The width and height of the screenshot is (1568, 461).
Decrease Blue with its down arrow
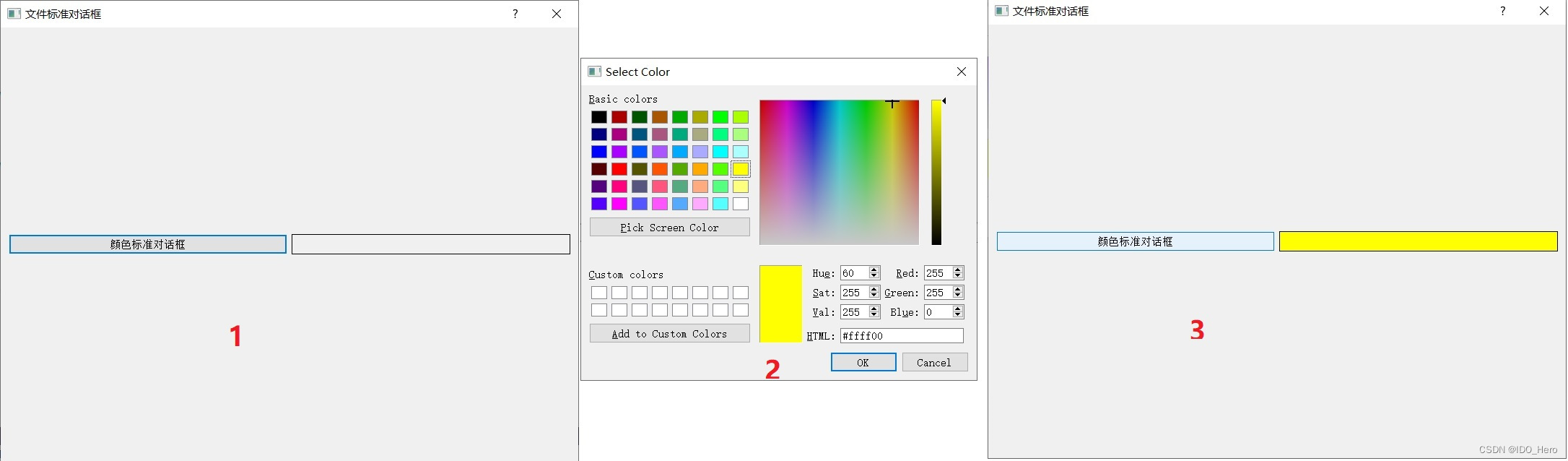tap(958, 316)
